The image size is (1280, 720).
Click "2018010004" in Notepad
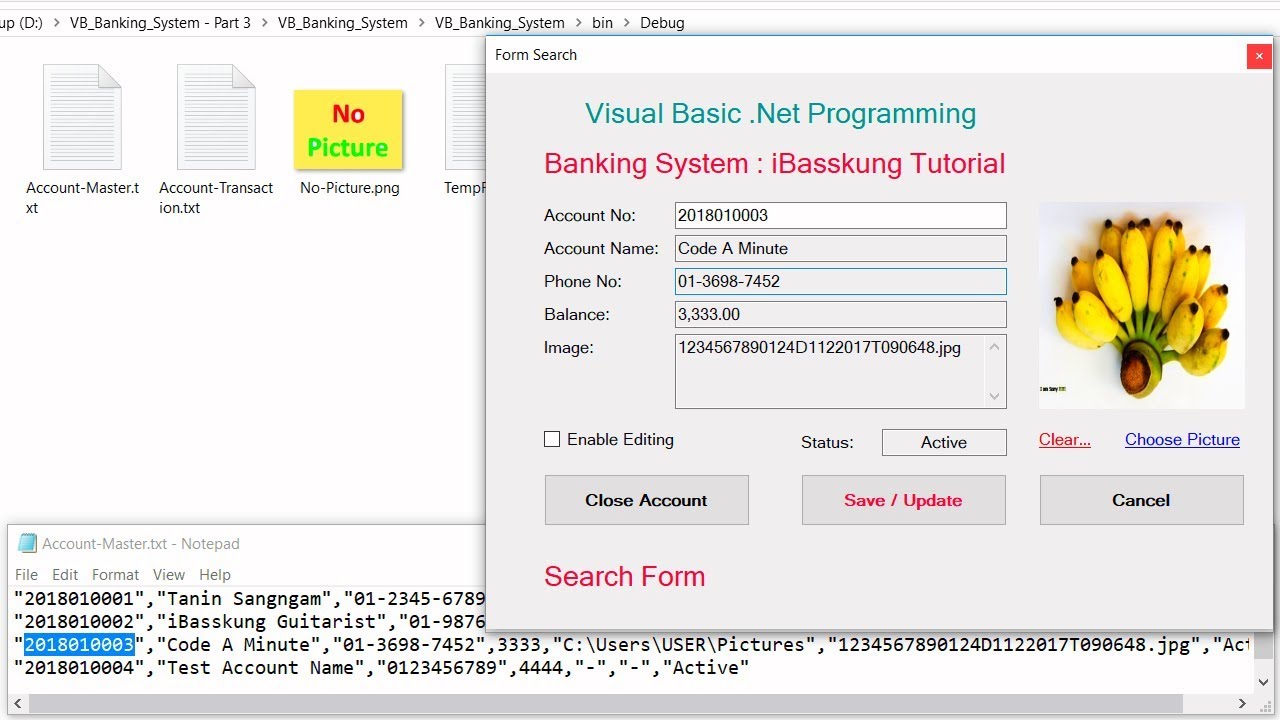point(79,668)
